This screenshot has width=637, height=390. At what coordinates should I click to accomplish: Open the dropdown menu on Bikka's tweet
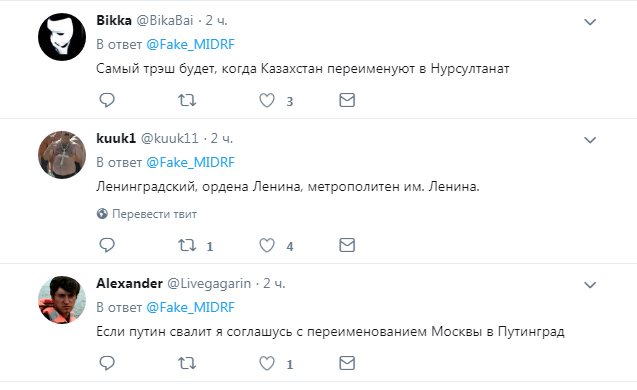tap(590, 22)
